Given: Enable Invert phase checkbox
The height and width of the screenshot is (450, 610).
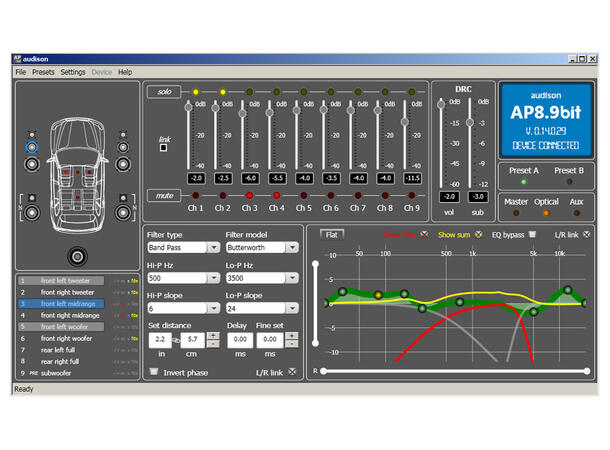Looking at the screenshot, I should point(154,372).
